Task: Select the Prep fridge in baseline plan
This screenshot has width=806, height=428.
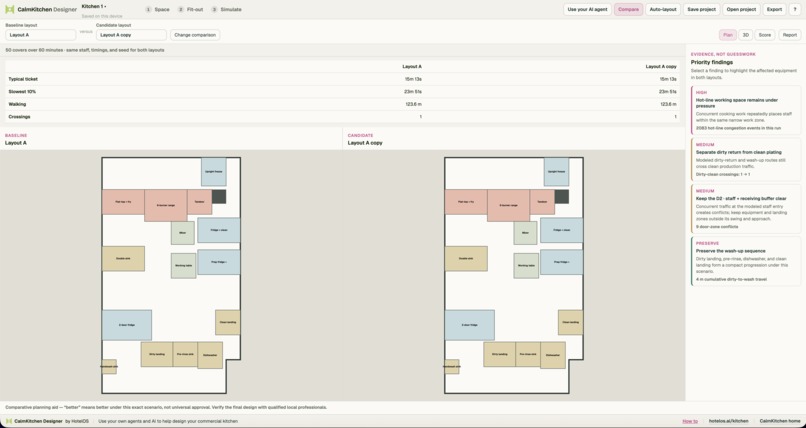Action: (219, 262)
